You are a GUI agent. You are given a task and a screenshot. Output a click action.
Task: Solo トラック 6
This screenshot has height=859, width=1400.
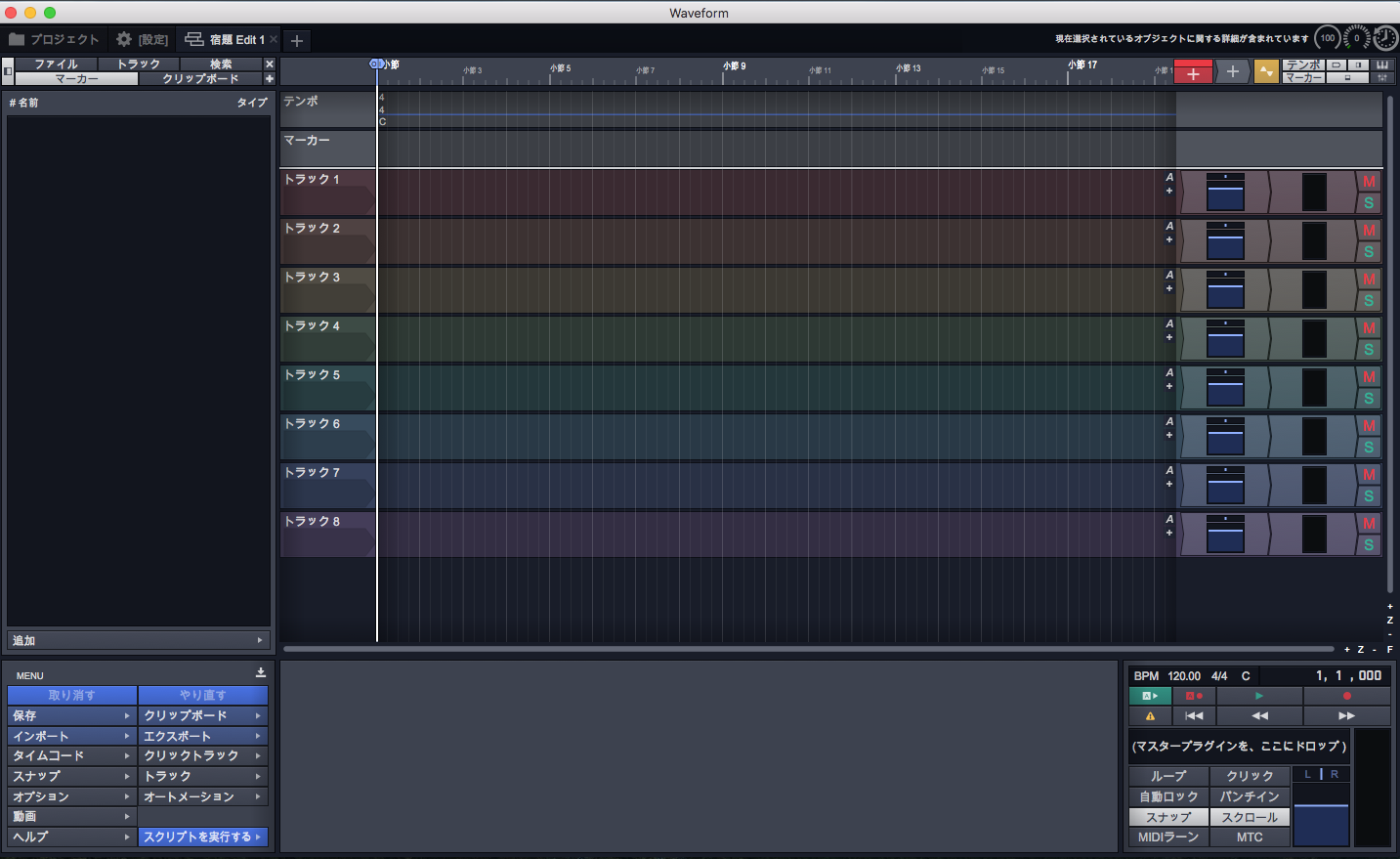point(1369,448)
